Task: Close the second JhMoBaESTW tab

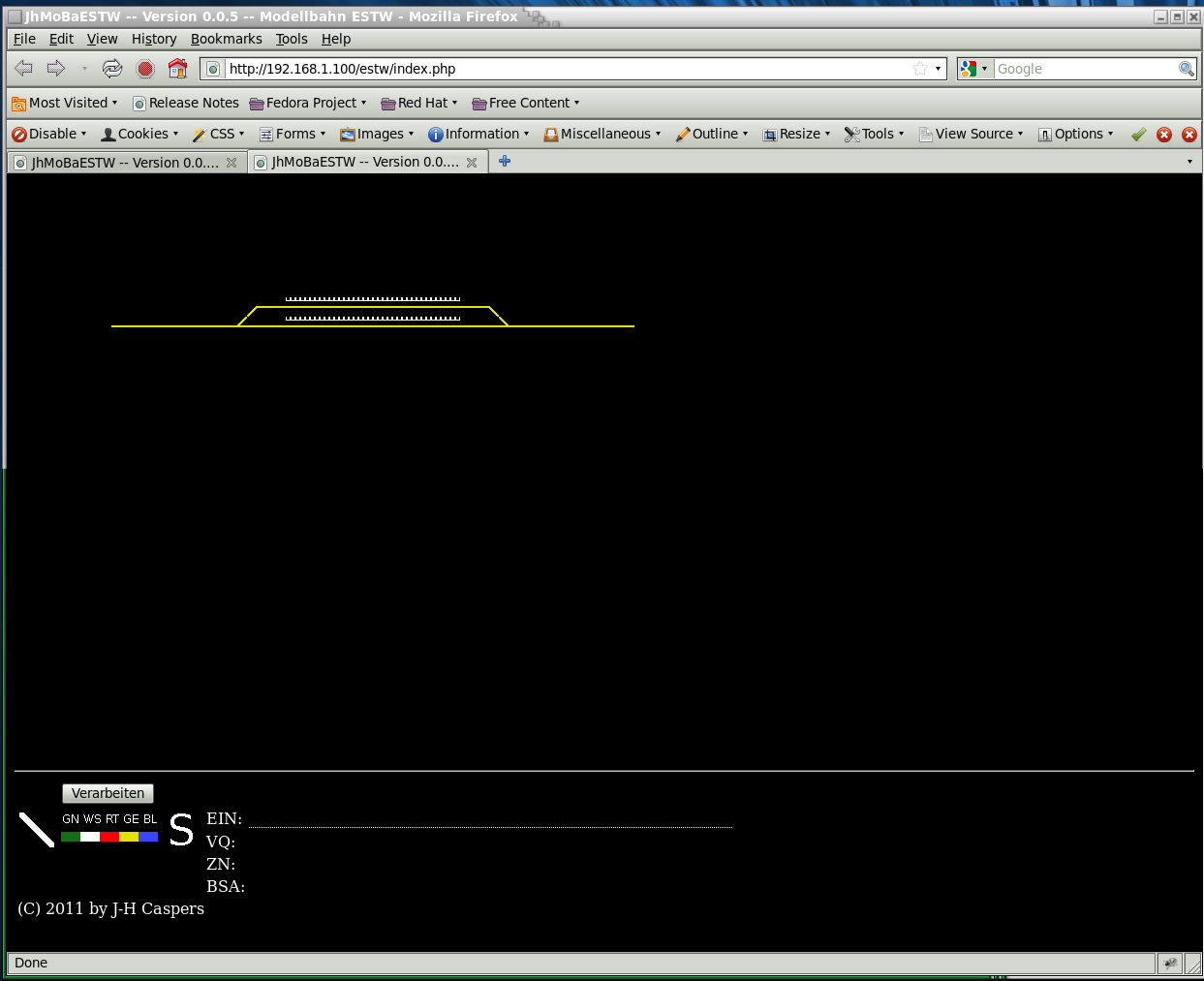Action: point(472,163)
